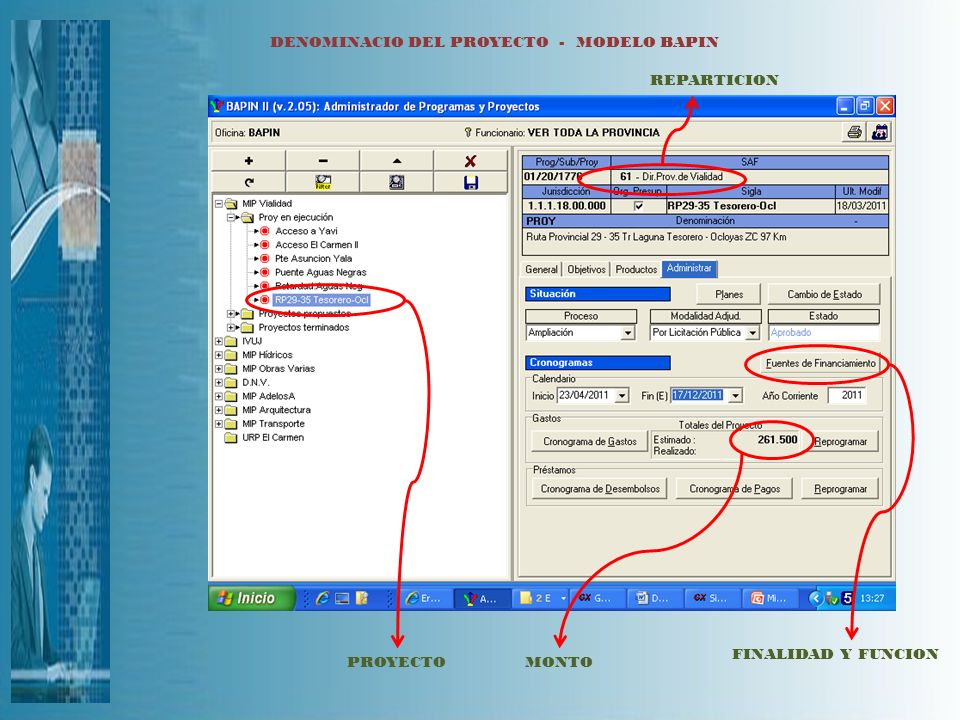
Task: Click the 'Er...' Internet Explorer taskbar button
Action: tap(424, 598)
